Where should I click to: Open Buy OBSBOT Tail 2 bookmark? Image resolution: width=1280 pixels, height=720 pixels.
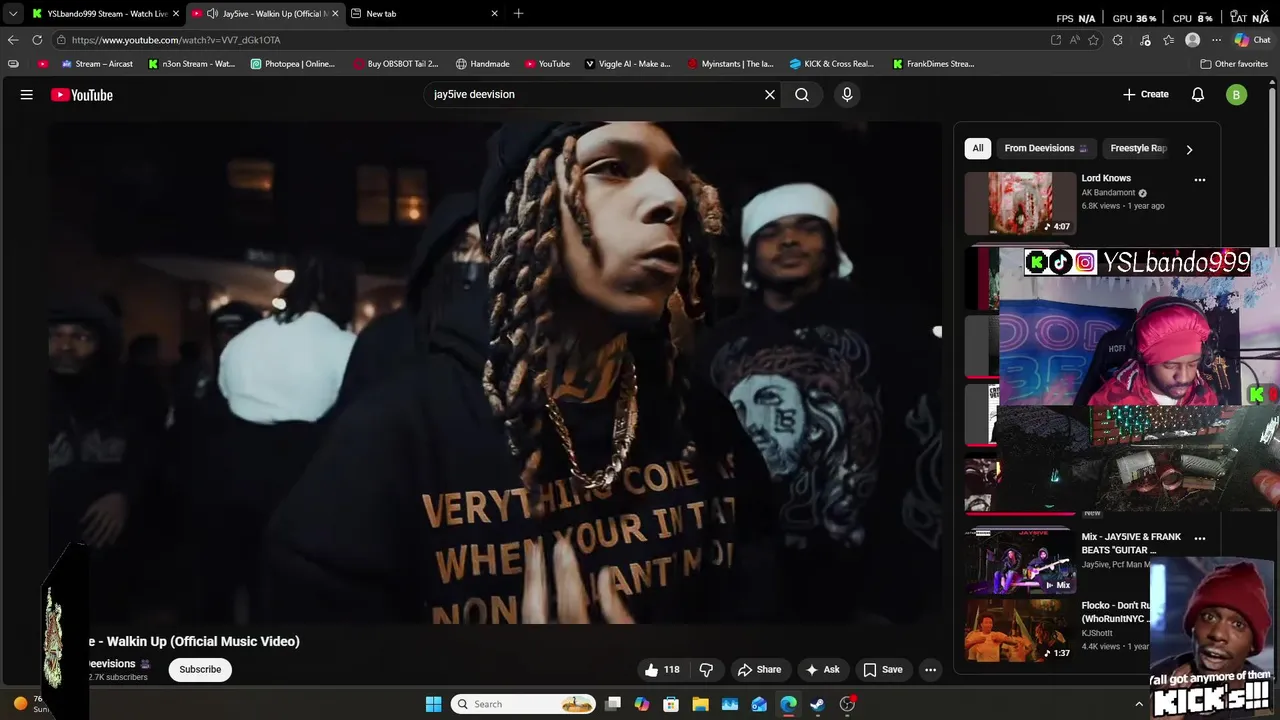point(396,64)
